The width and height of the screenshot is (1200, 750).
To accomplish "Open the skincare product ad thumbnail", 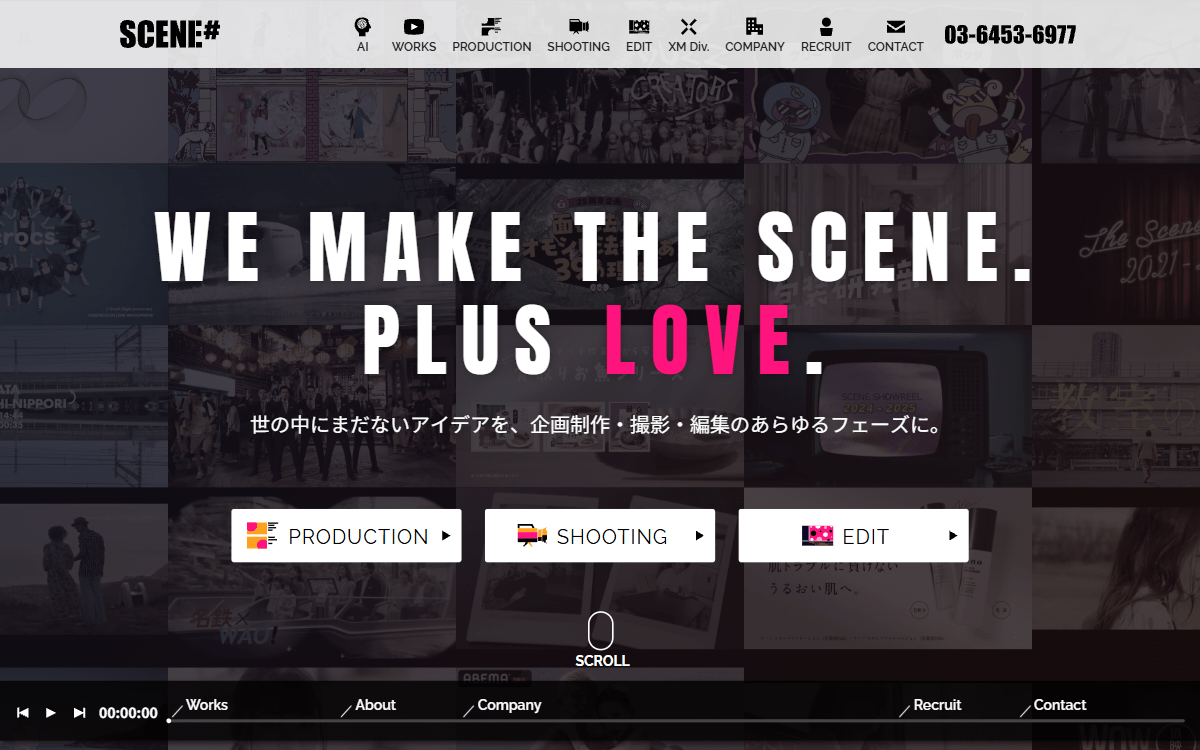I will tap(888, 568).
